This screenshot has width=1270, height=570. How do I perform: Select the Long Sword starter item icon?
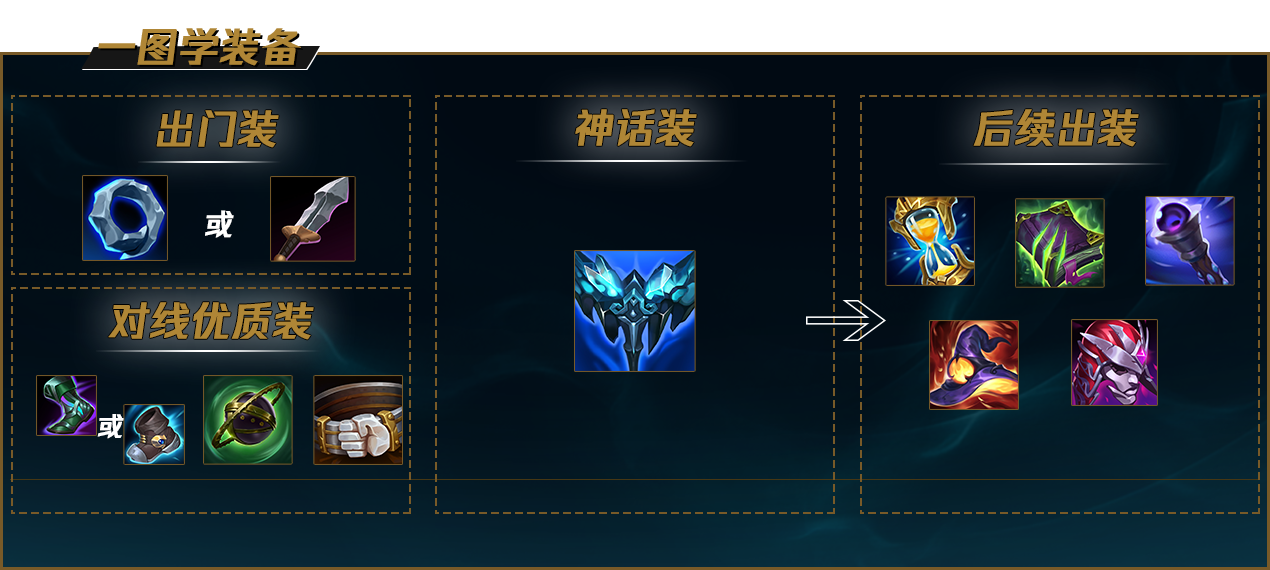(x=313, y=219)
